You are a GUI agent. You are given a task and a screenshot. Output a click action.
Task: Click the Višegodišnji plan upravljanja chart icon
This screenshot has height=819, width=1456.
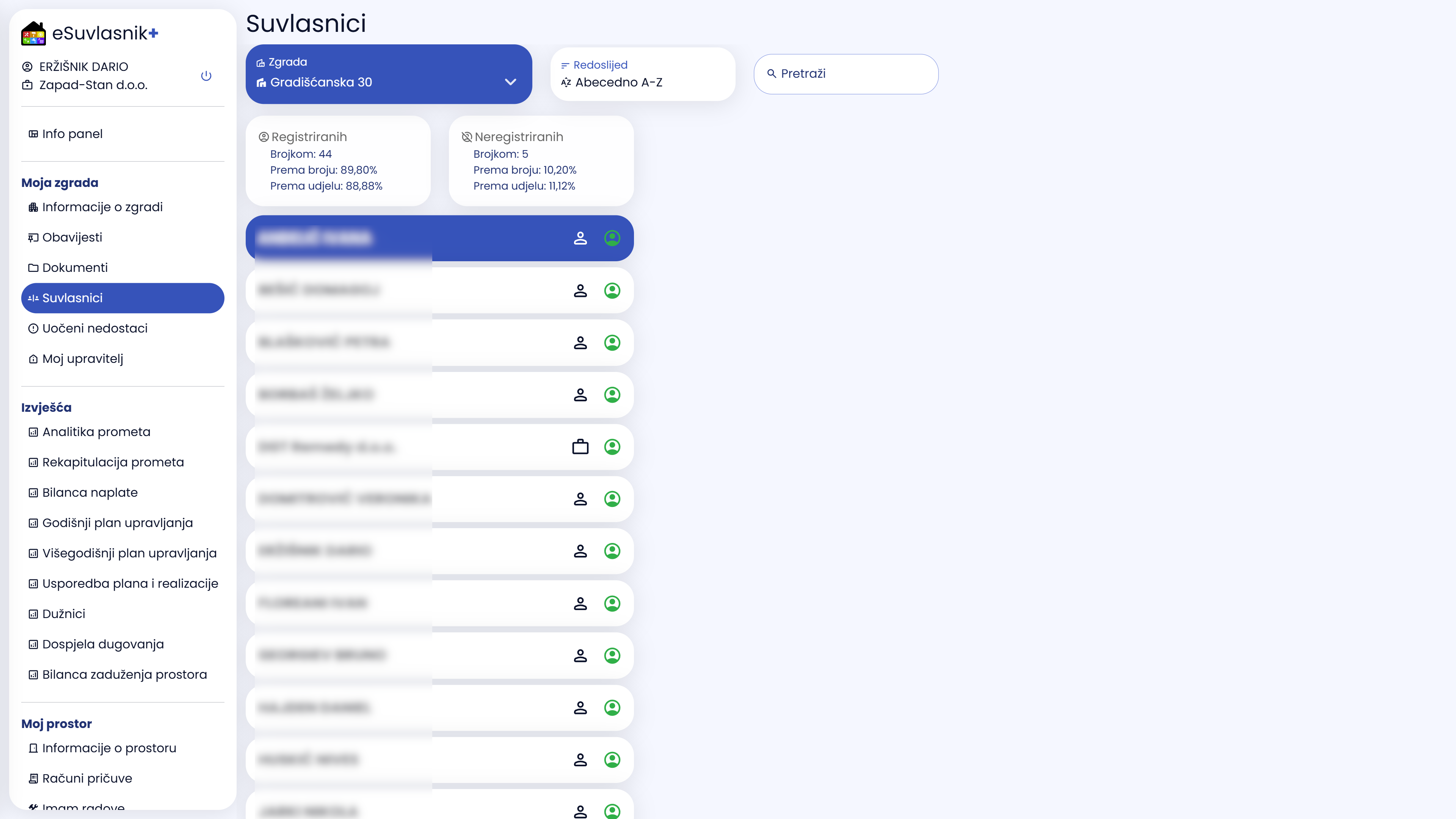[33, 553]
